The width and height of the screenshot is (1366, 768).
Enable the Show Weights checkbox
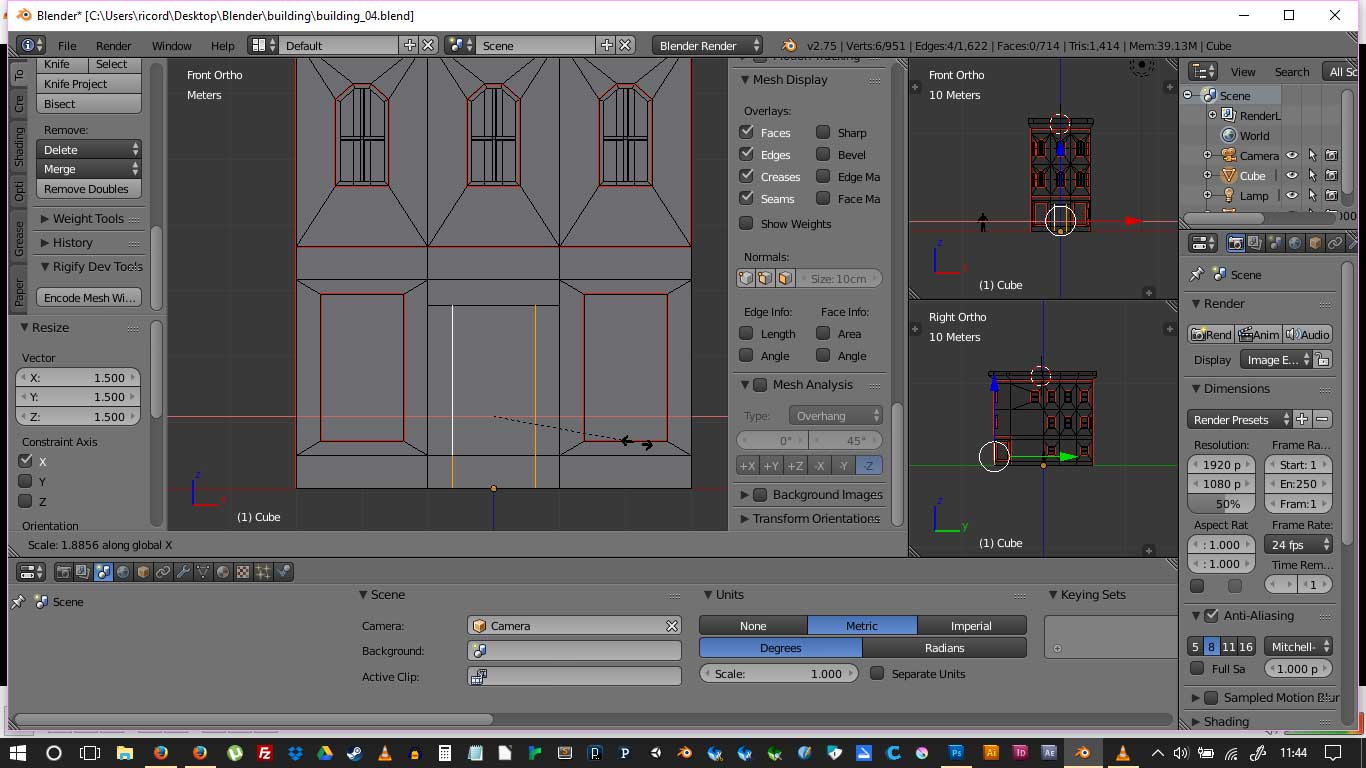[746, 223]
